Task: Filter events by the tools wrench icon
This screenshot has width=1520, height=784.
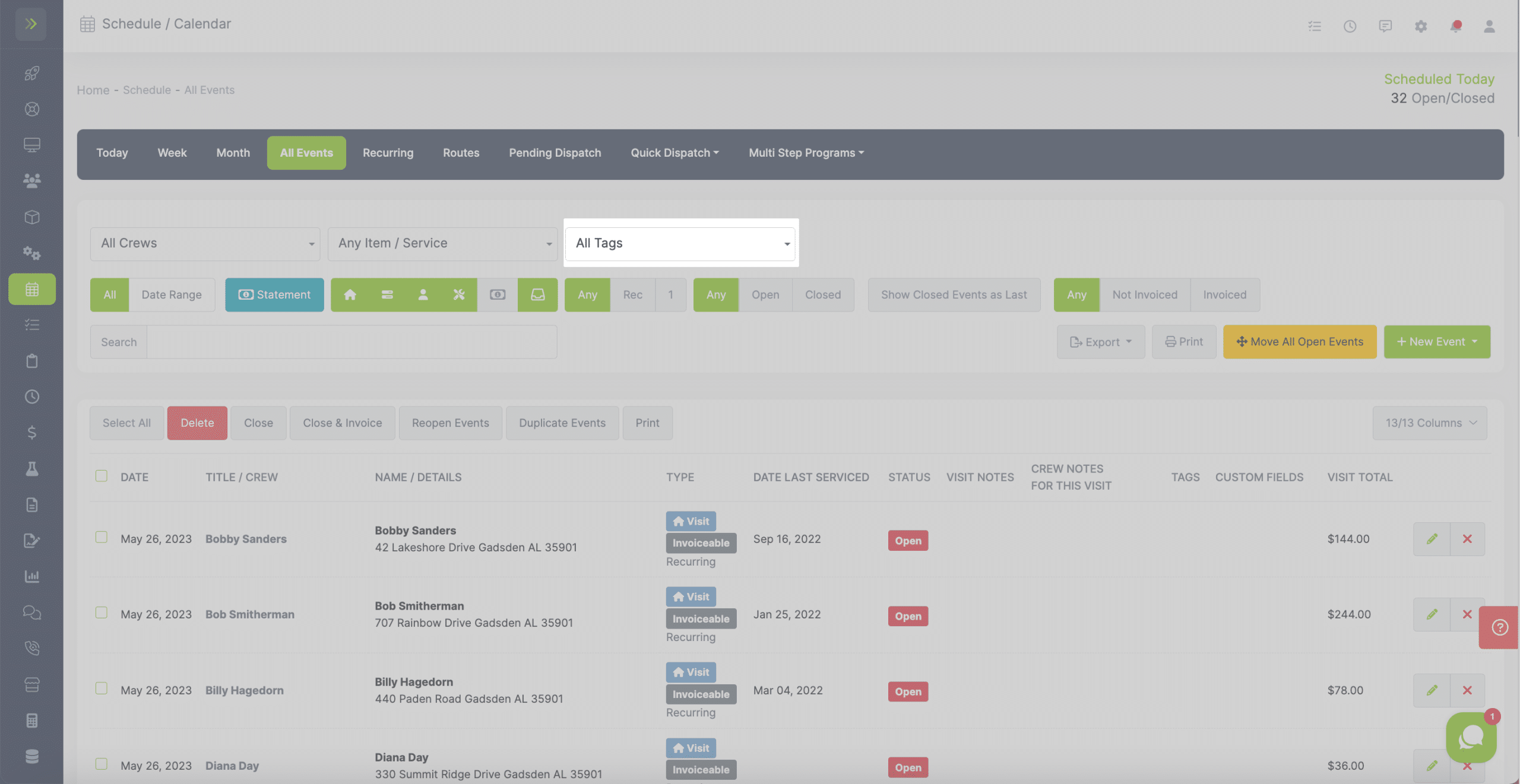Action: (x=459, y=295)
